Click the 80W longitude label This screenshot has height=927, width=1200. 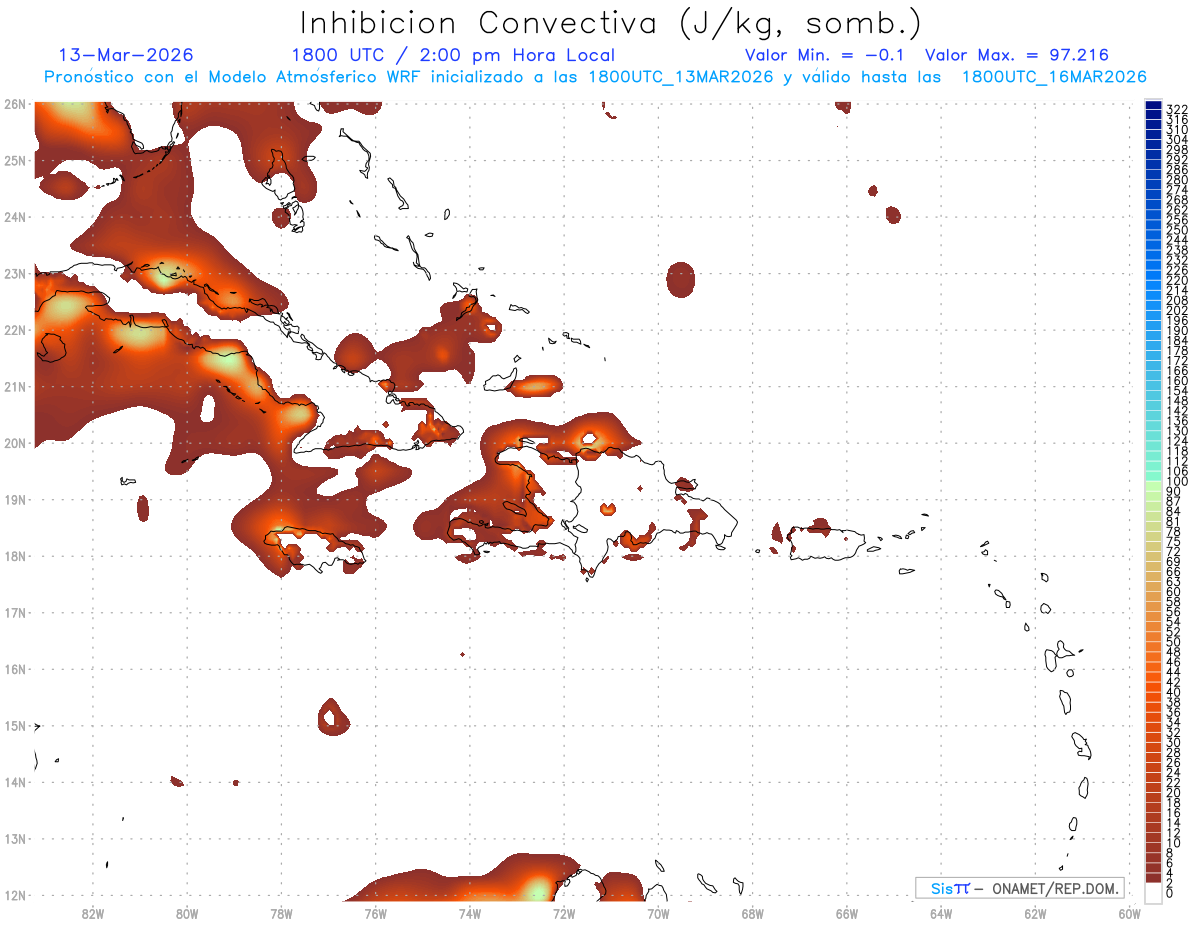click(187, 913)
